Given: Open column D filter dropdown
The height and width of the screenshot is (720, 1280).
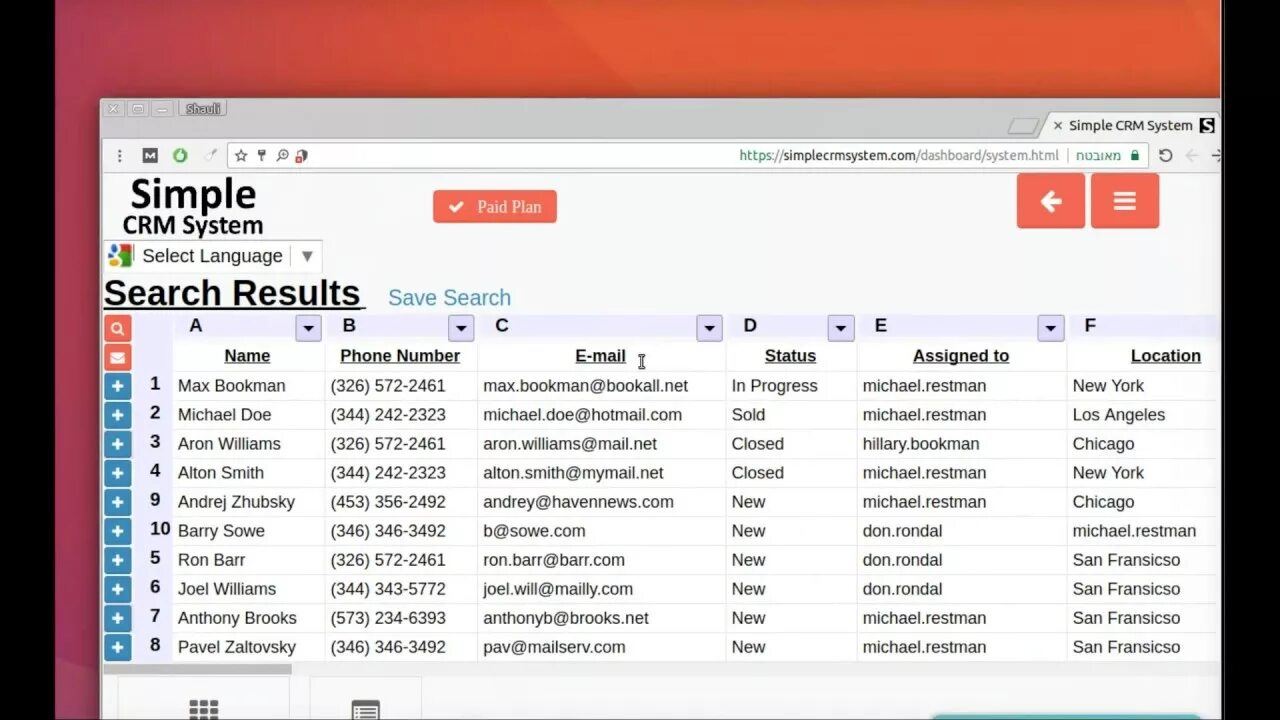Looking at the screenshot, I should [x=841, y=328].
